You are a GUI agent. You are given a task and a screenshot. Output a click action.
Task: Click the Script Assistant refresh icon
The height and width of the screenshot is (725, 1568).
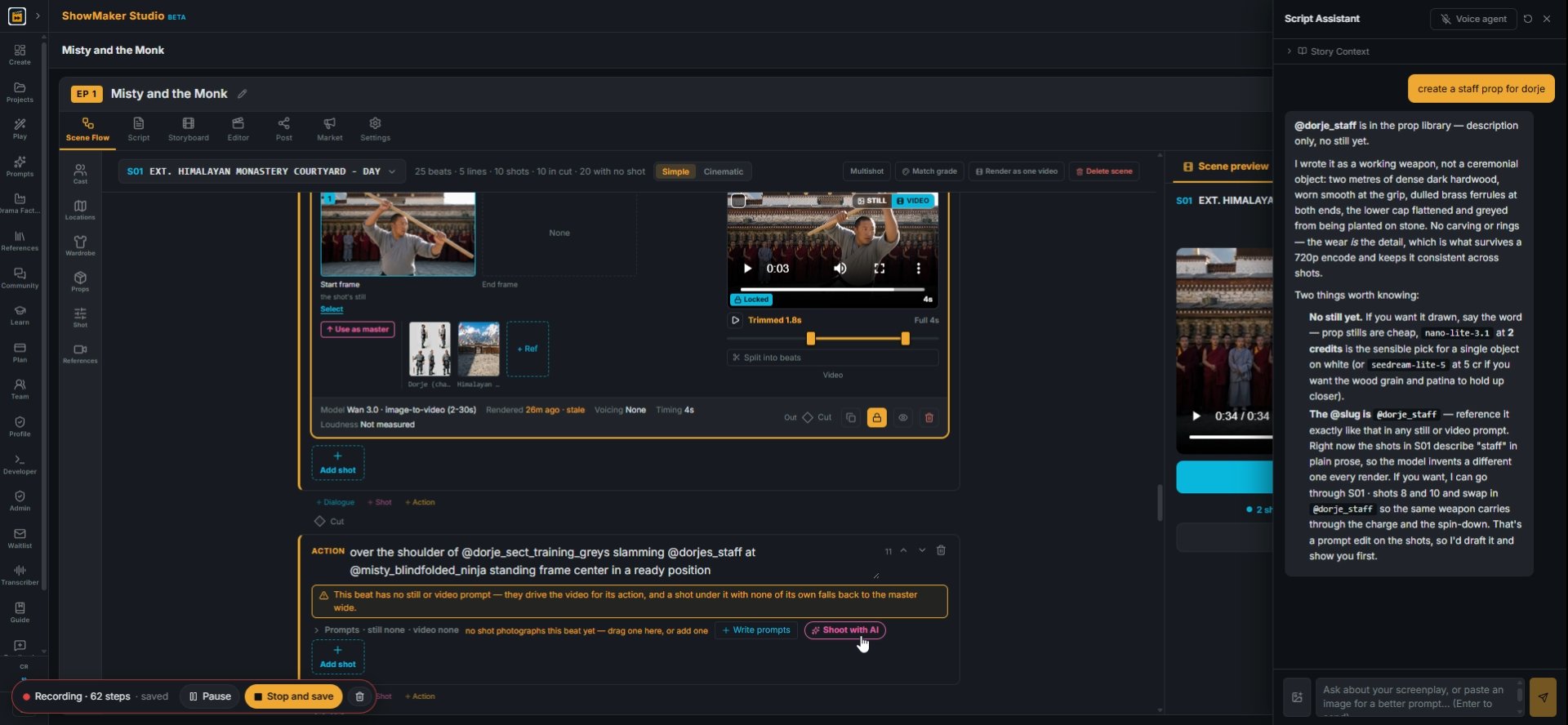point(1527,19)
